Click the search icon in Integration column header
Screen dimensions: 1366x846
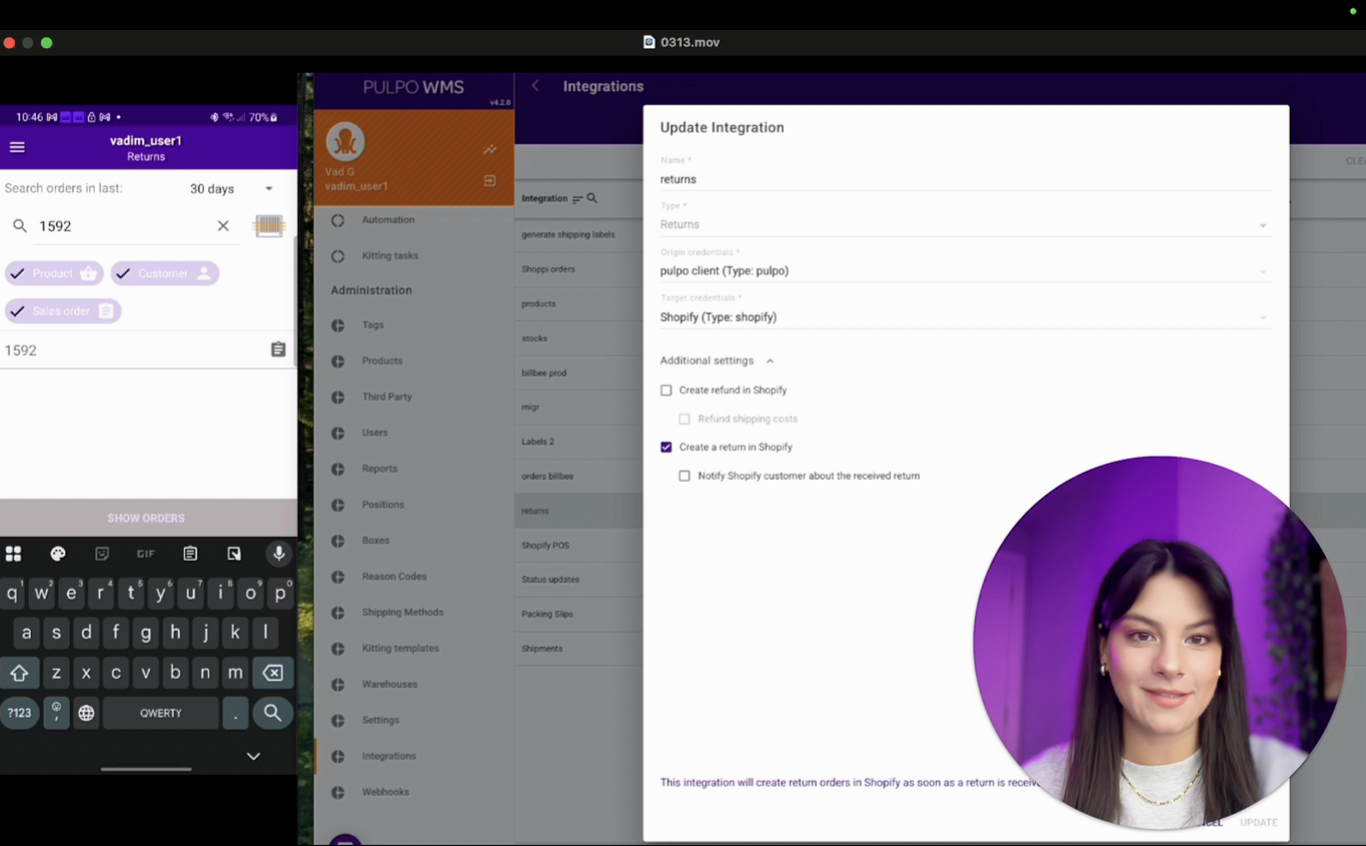(592, 198)
